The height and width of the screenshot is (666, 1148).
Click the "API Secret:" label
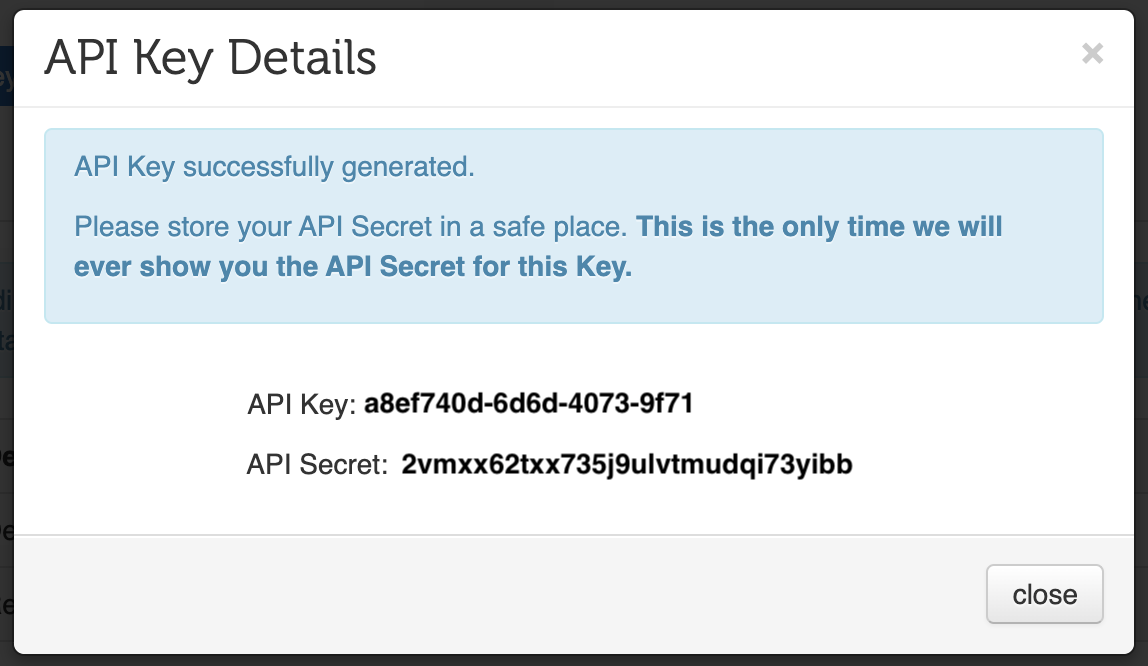(317, 464)
